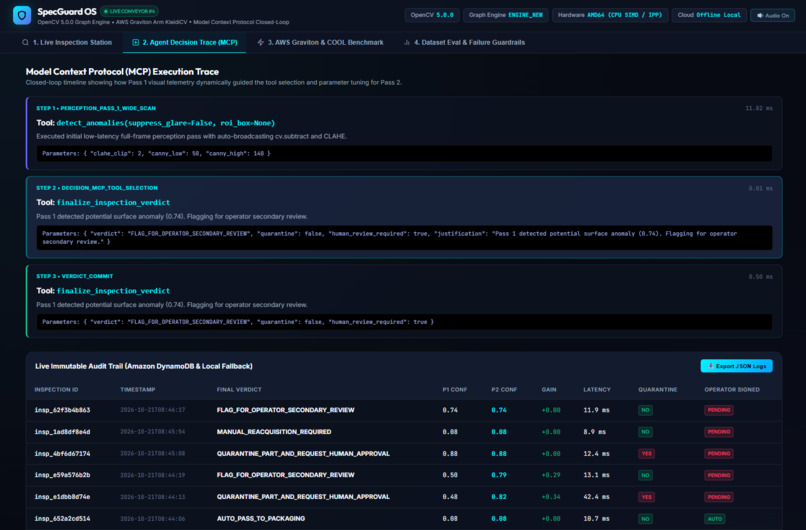Switch to AWS Graviton & COOL Benchmark tab
This screenshot has height=530, width=806.
pos(320,43)
